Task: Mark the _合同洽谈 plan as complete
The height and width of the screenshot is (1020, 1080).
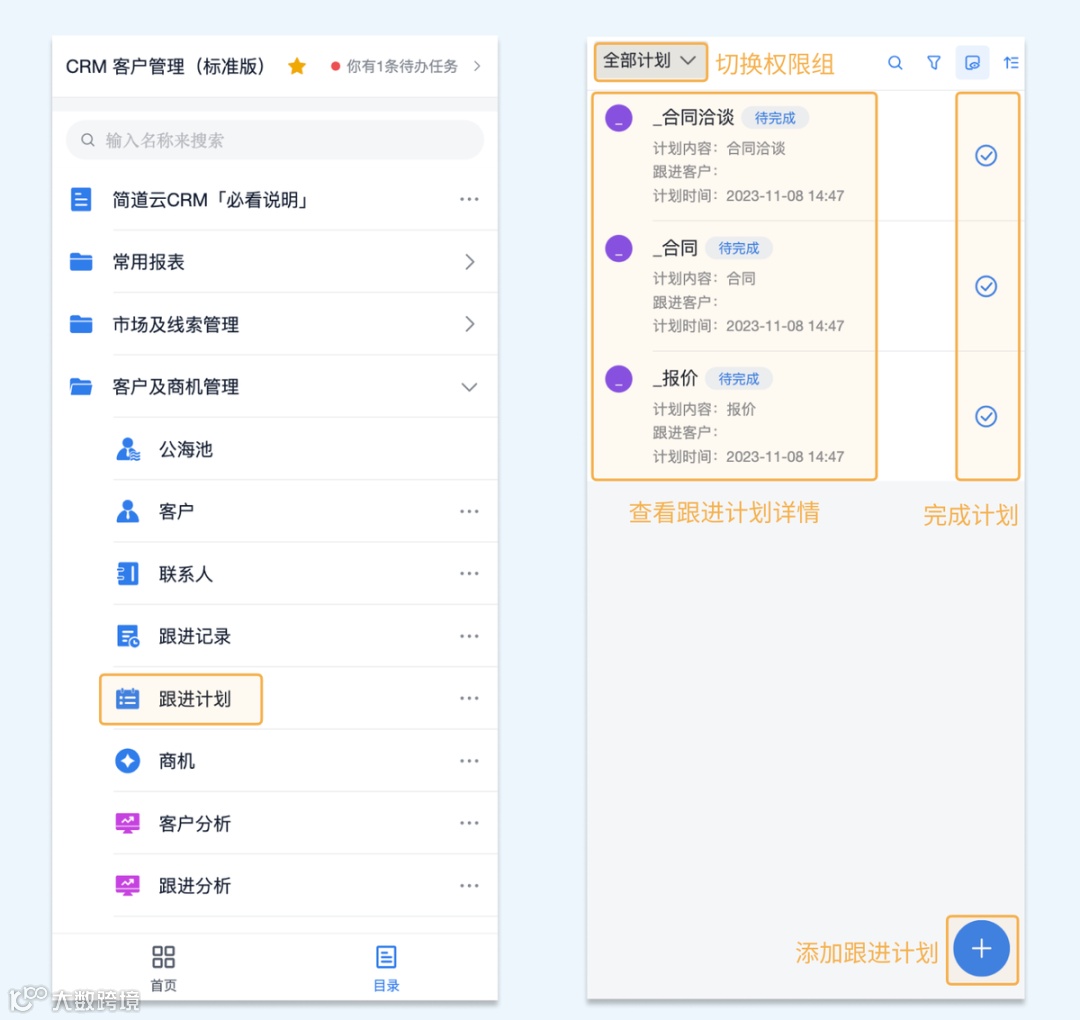Action: [986, 156]
